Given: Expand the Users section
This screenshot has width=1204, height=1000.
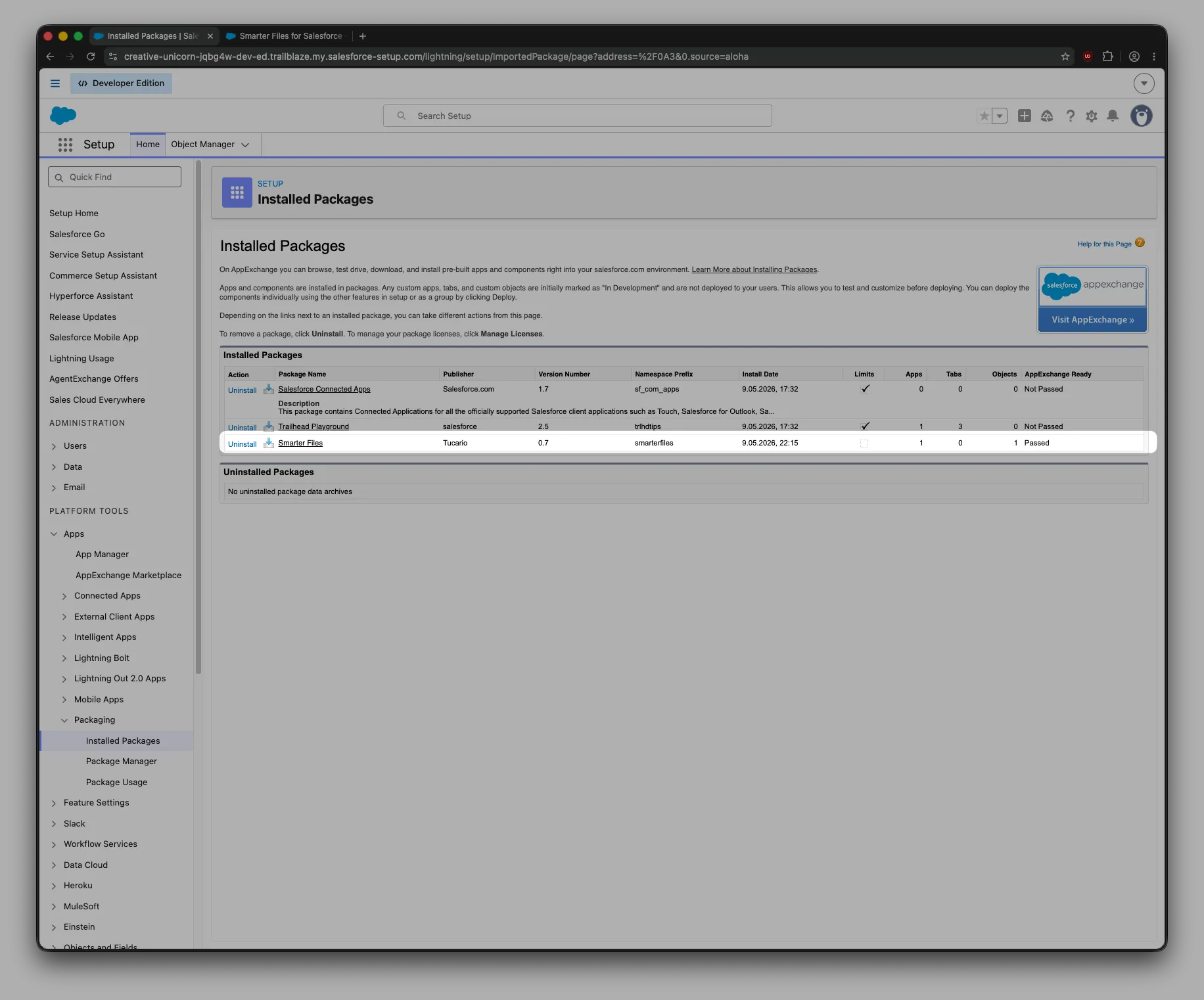Looking at the screenshot, I should tap(54, 446).
